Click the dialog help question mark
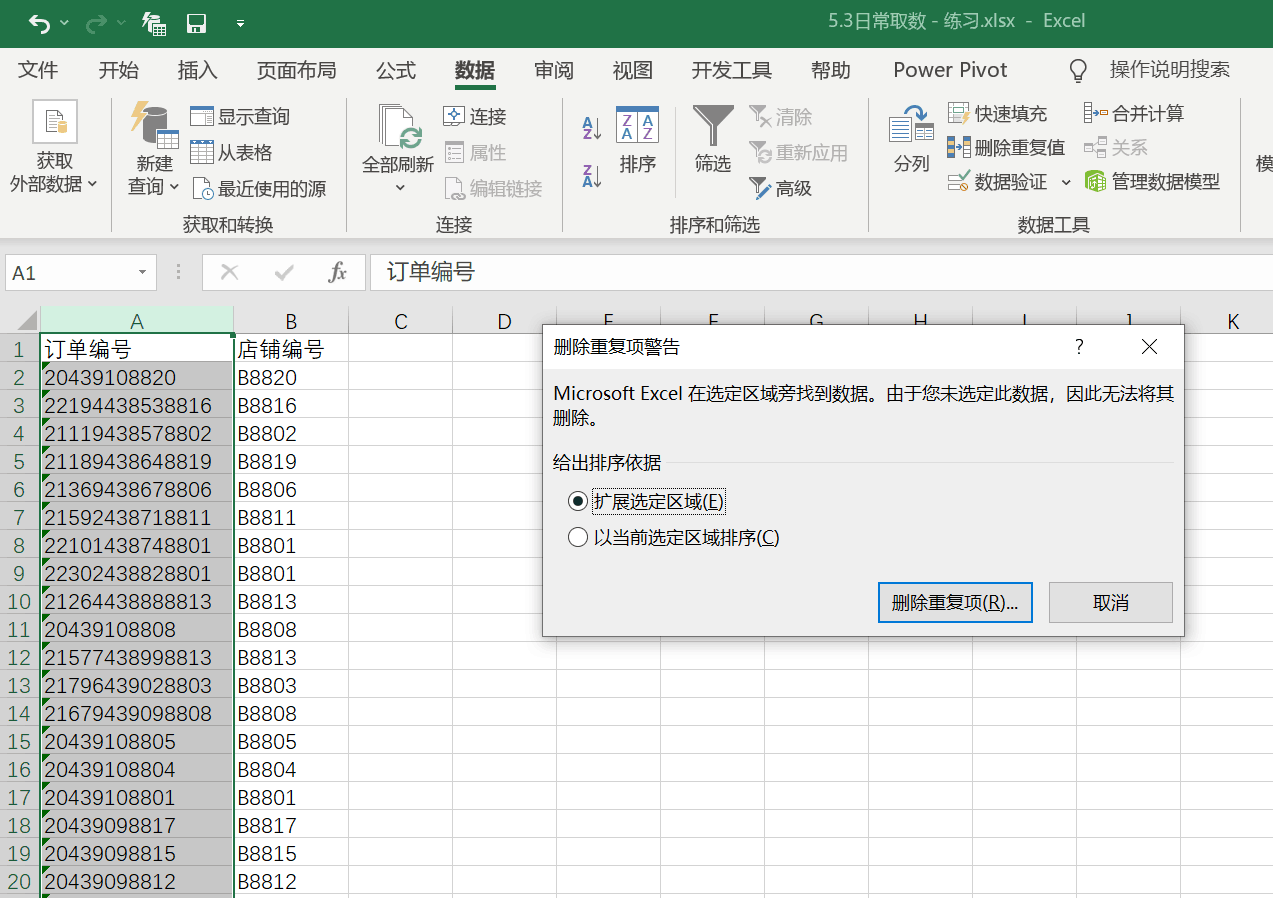1273x898 pixels. pyautogui.click(x=1079, y=347)
